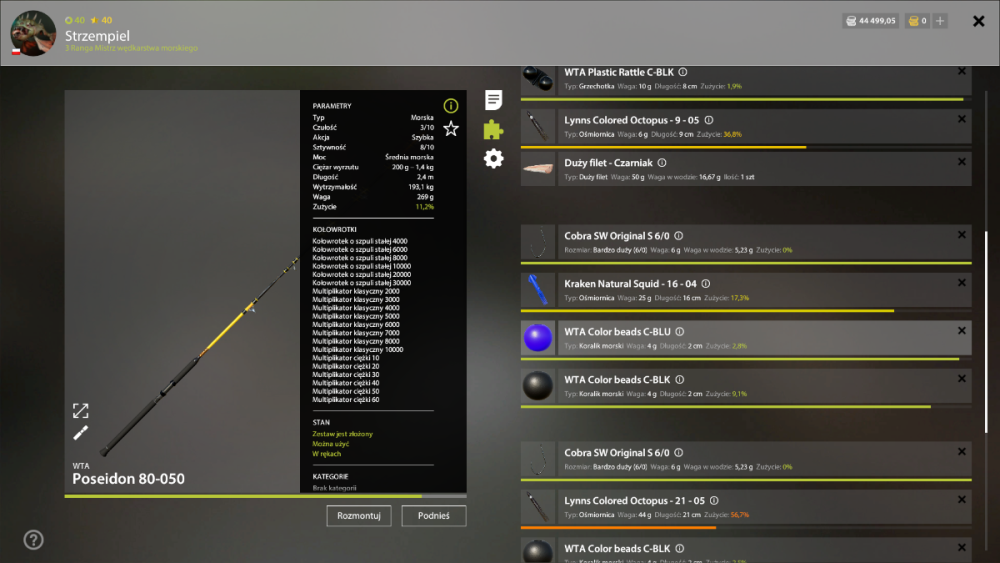
Task: Click the Podnieś button
Action: pos(434,516)
